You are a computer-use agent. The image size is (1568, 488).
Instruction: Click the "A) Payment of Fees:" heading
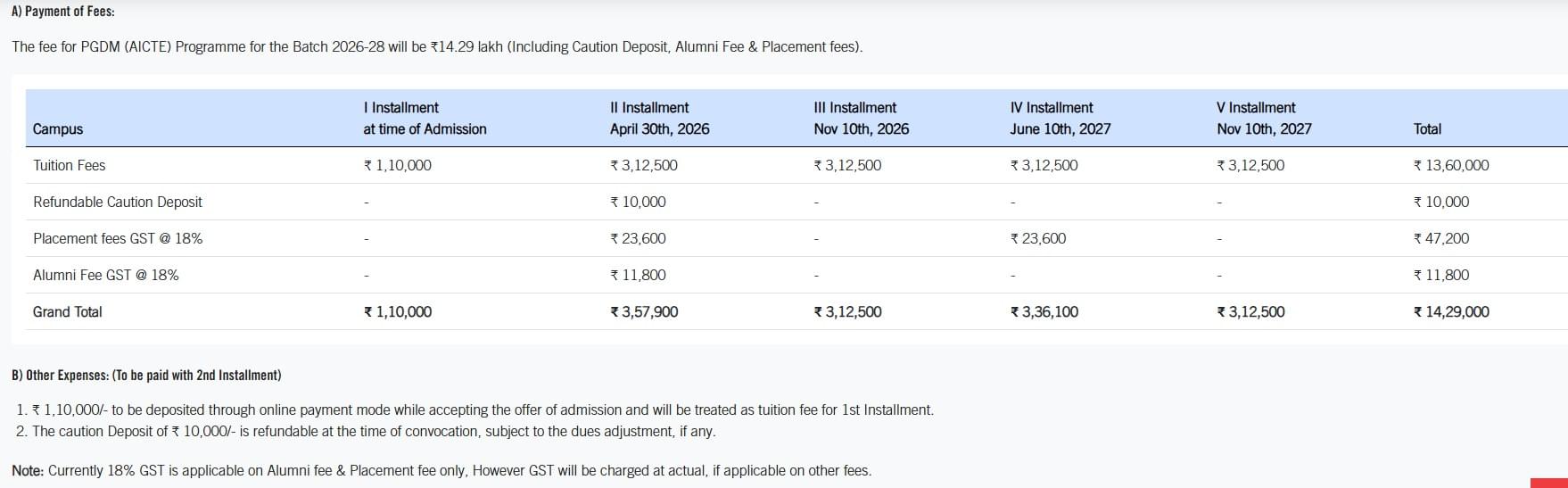(x=63, y=12)
